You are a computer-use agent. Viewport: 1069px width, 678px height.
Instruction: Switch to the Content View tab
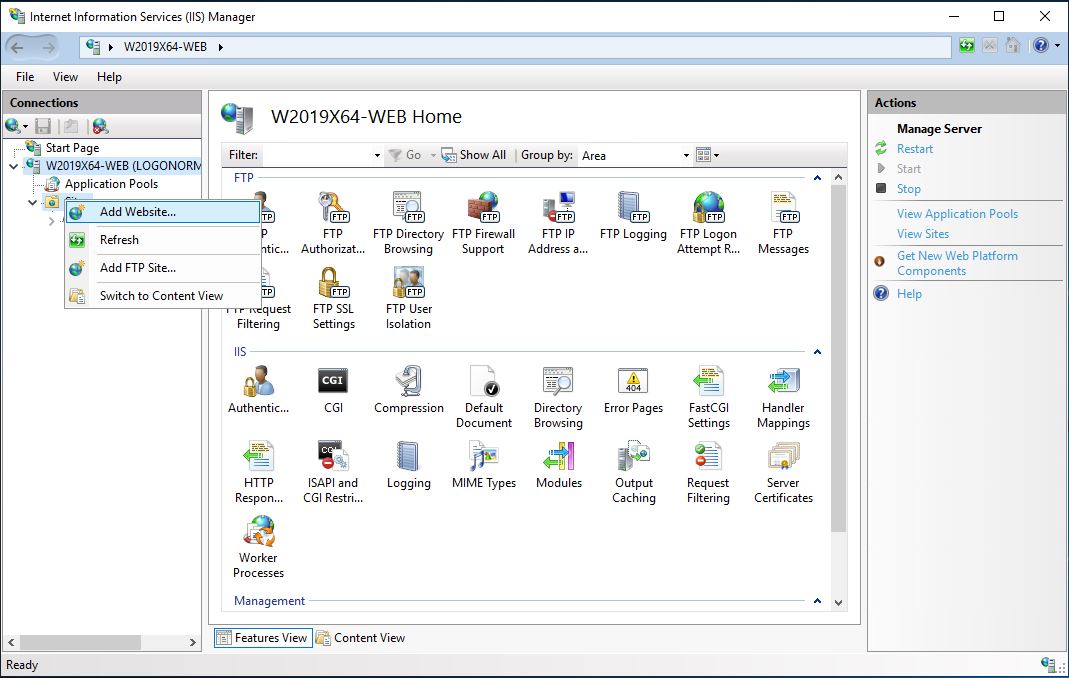coord(361,638)
